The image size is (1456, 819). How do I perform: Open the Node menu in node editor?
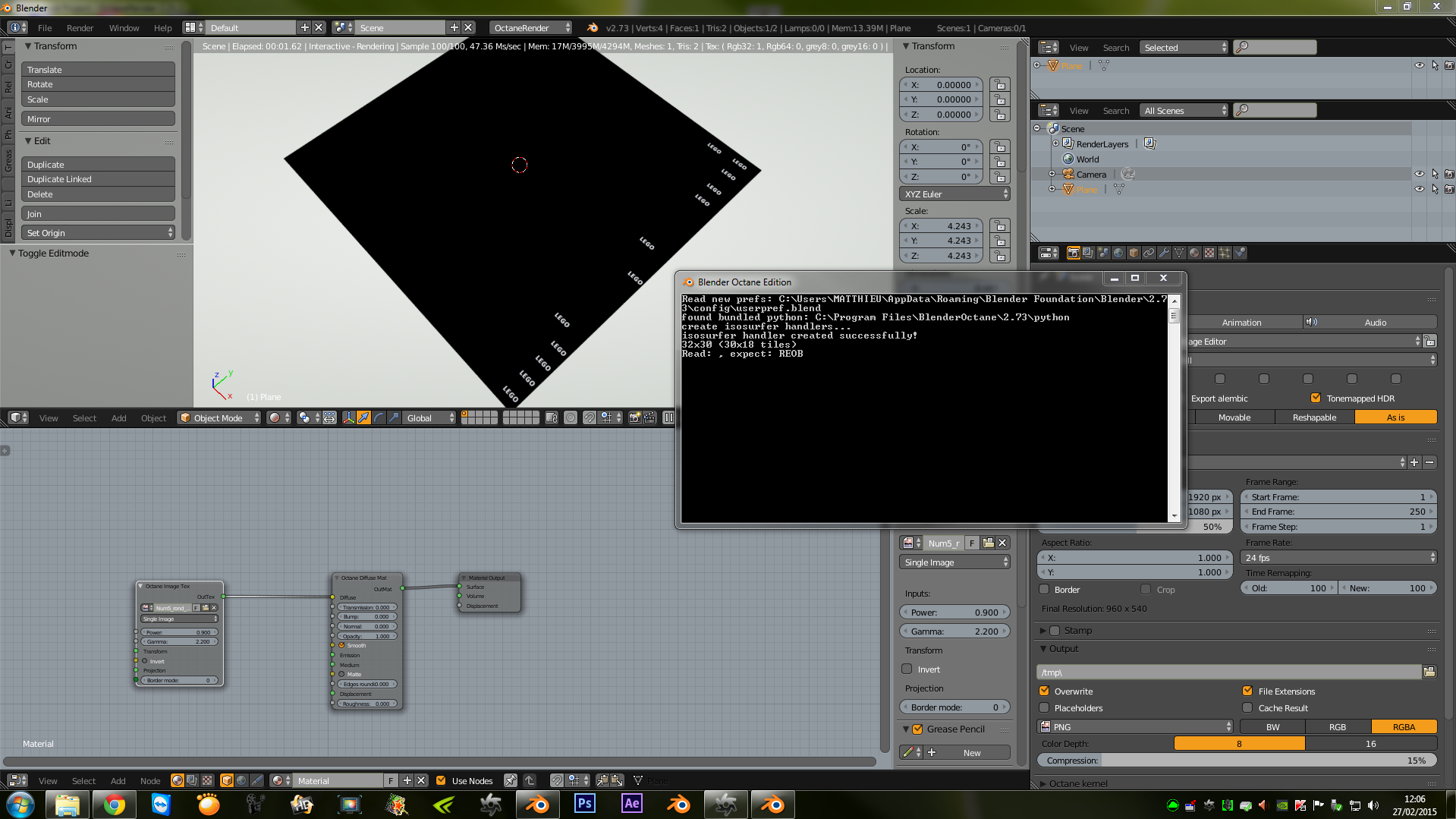pos(150,780)
